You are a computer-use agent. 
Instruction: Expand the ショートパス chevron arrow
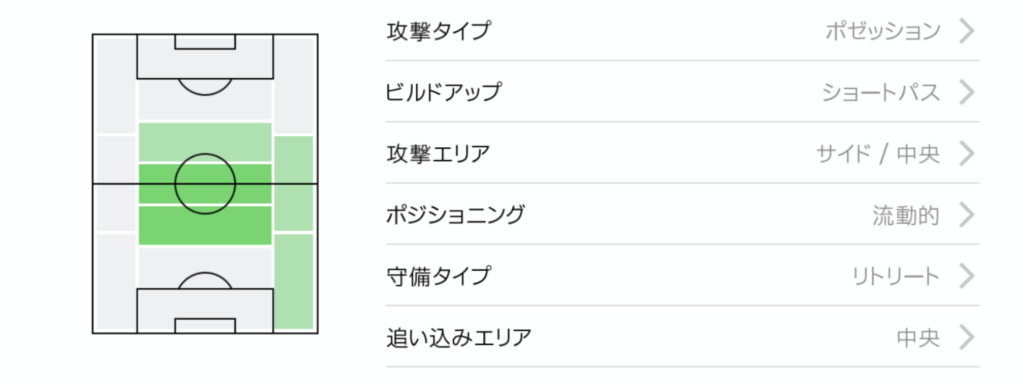pos(967,92)
